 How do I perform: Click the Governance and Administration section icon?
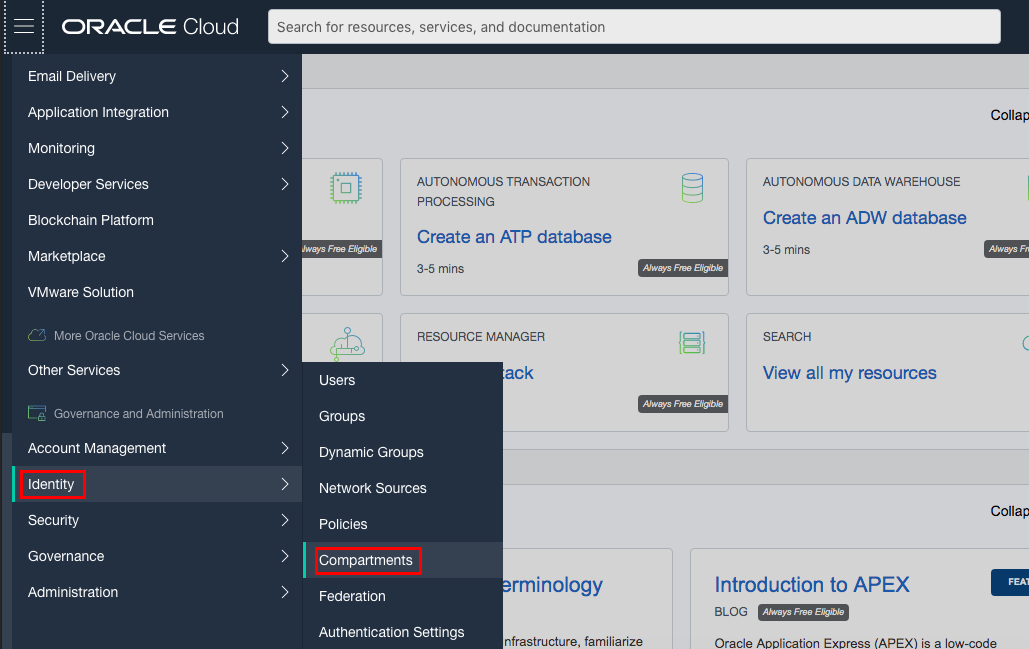click(x=37, y=413)
